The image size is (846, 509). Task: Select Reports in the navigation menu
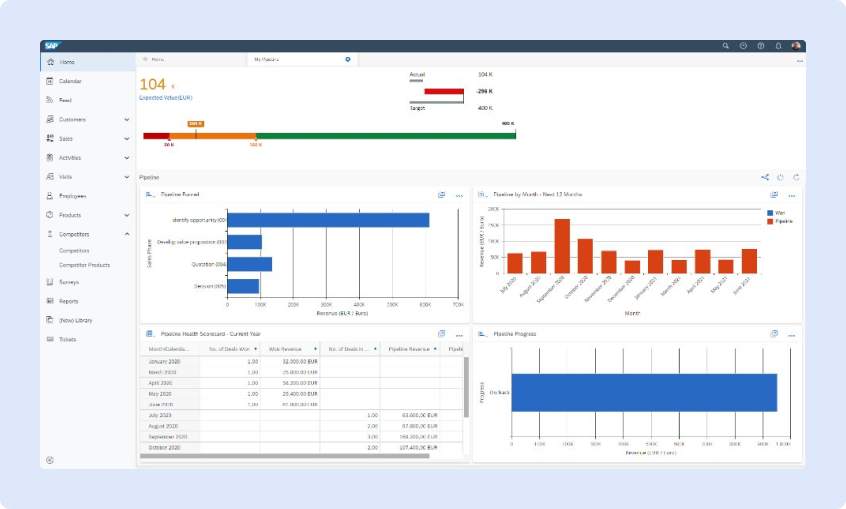click(87, 301)
